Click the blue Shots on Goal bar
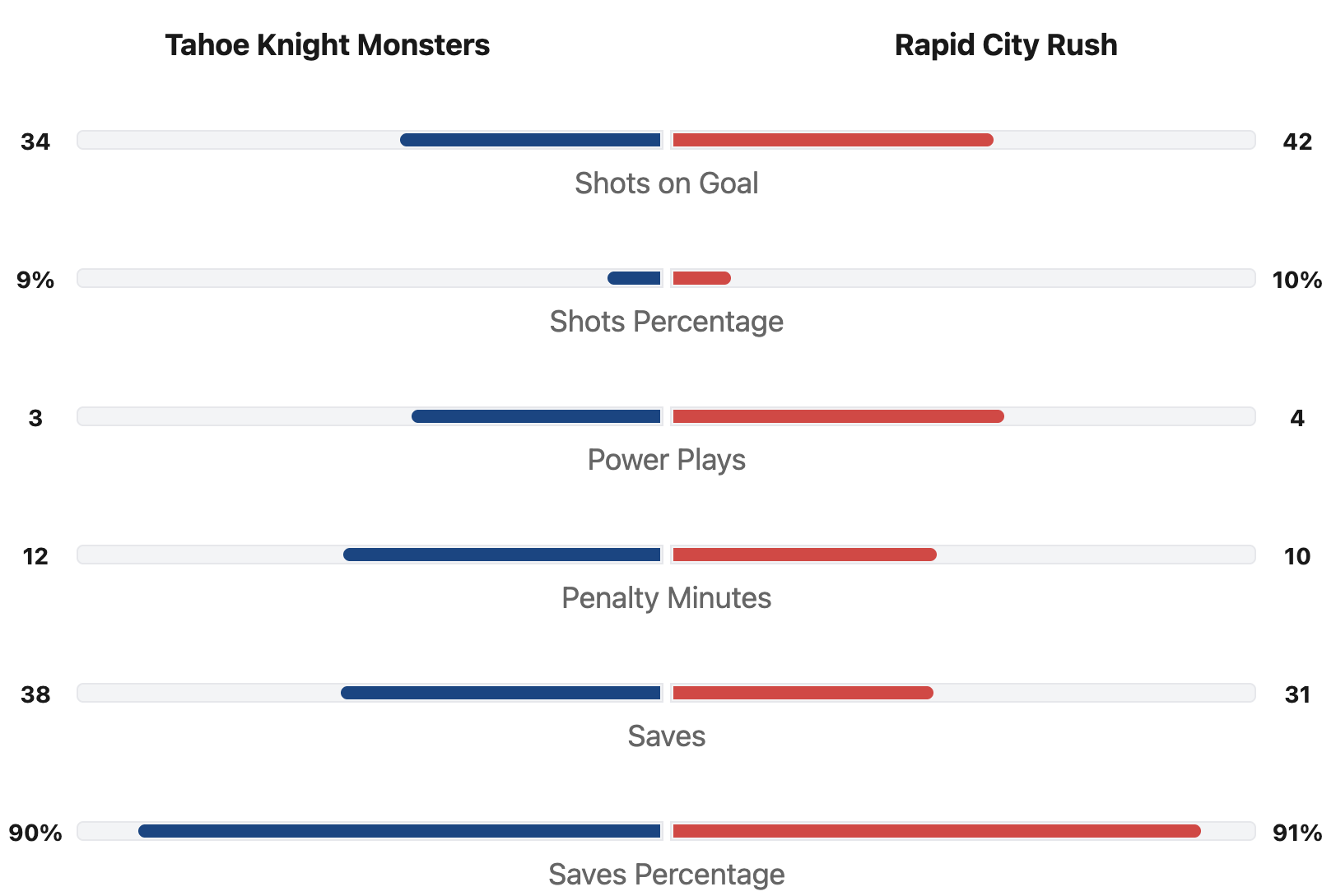The image size is (1336, 896). click(x=530, y=140)
